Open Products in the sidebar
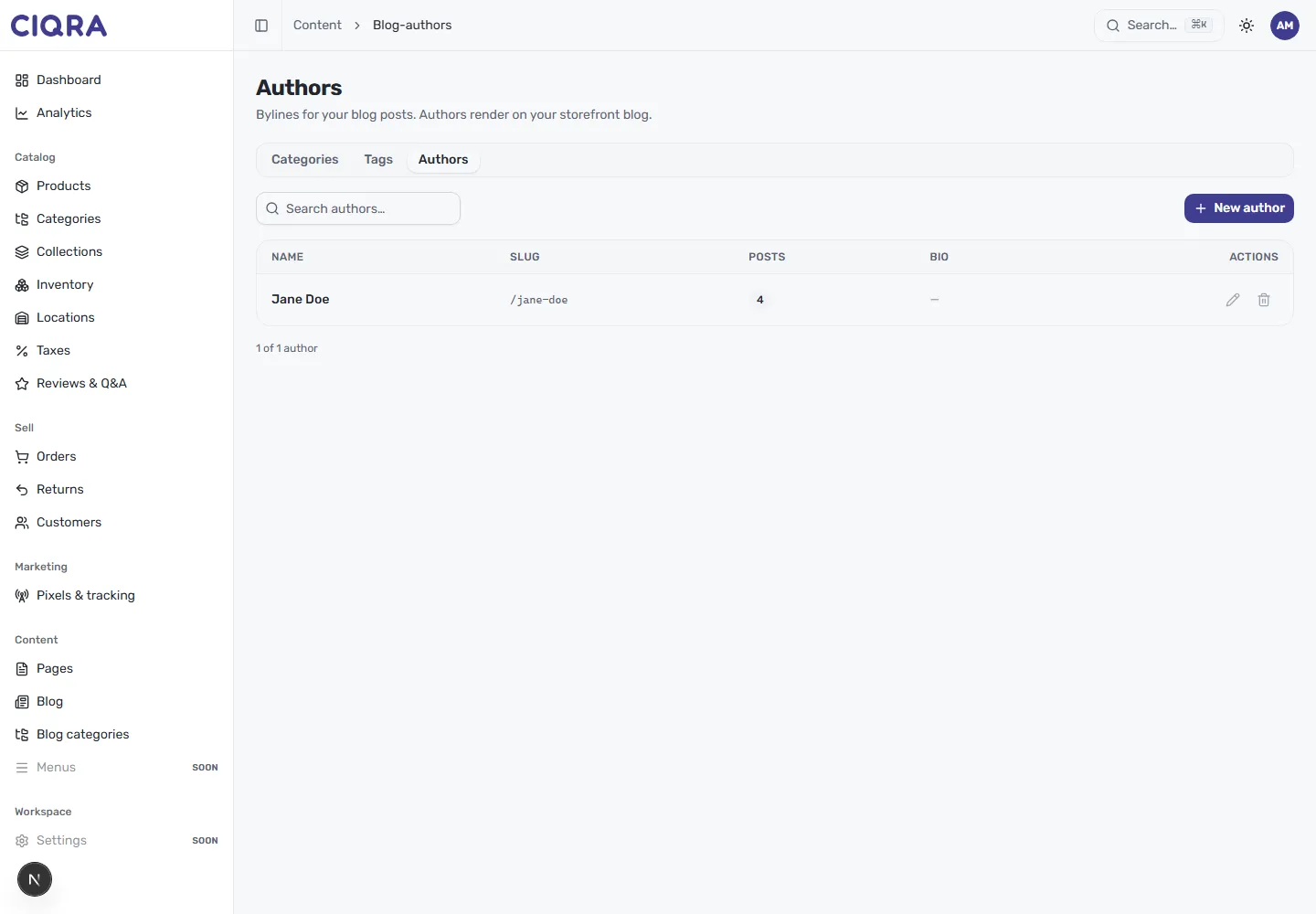This screenshot has height=914, width=1316. pos(117,186)
